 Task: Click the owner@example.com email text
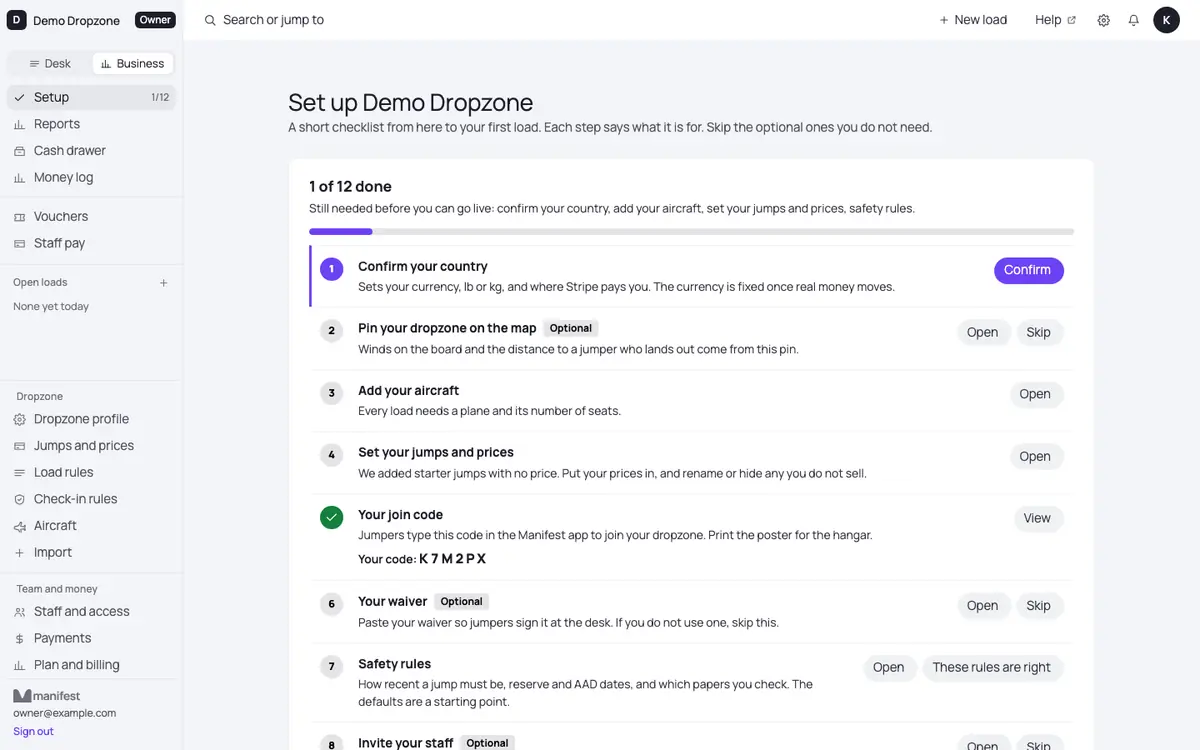click(65, 714)
